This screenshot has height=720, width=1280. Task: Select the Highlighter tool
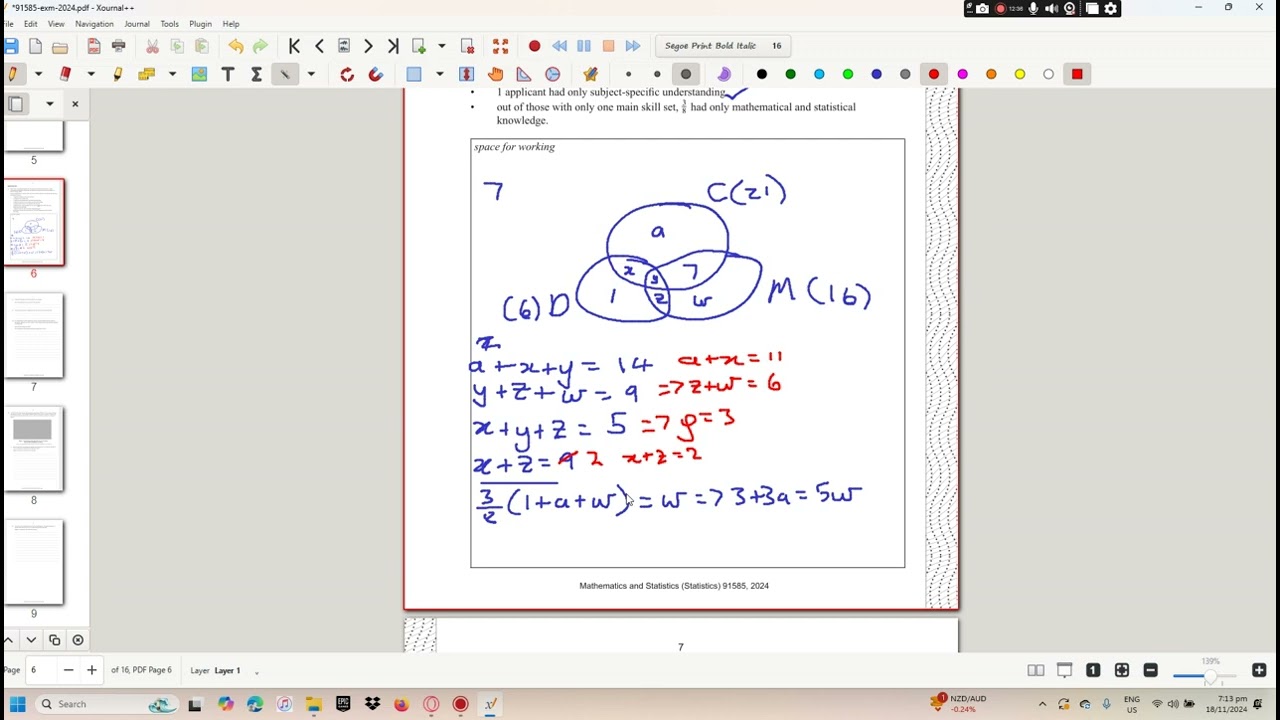[118, 74]
